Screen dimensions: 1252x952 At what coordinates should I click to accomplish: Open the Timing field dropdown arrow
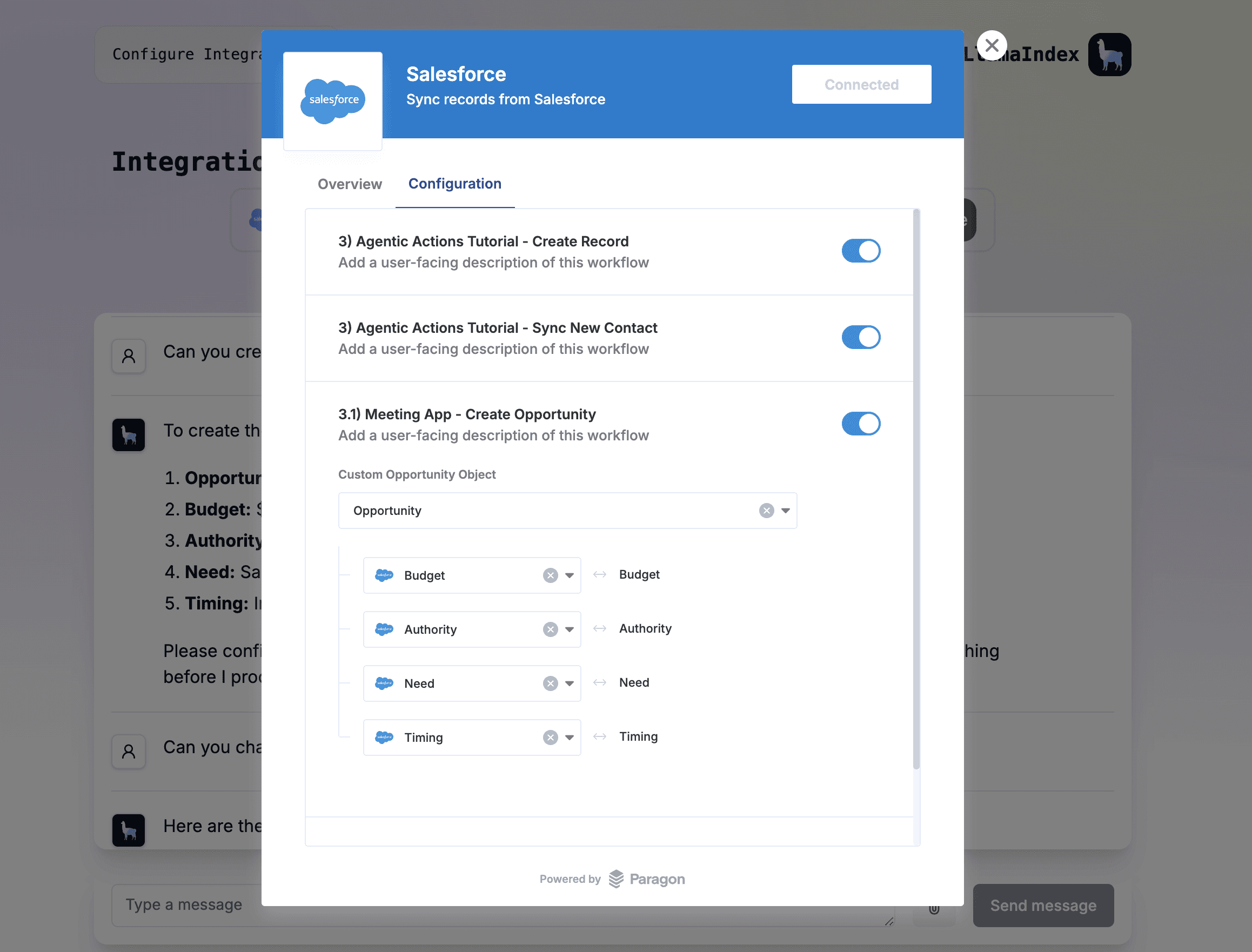569,738
